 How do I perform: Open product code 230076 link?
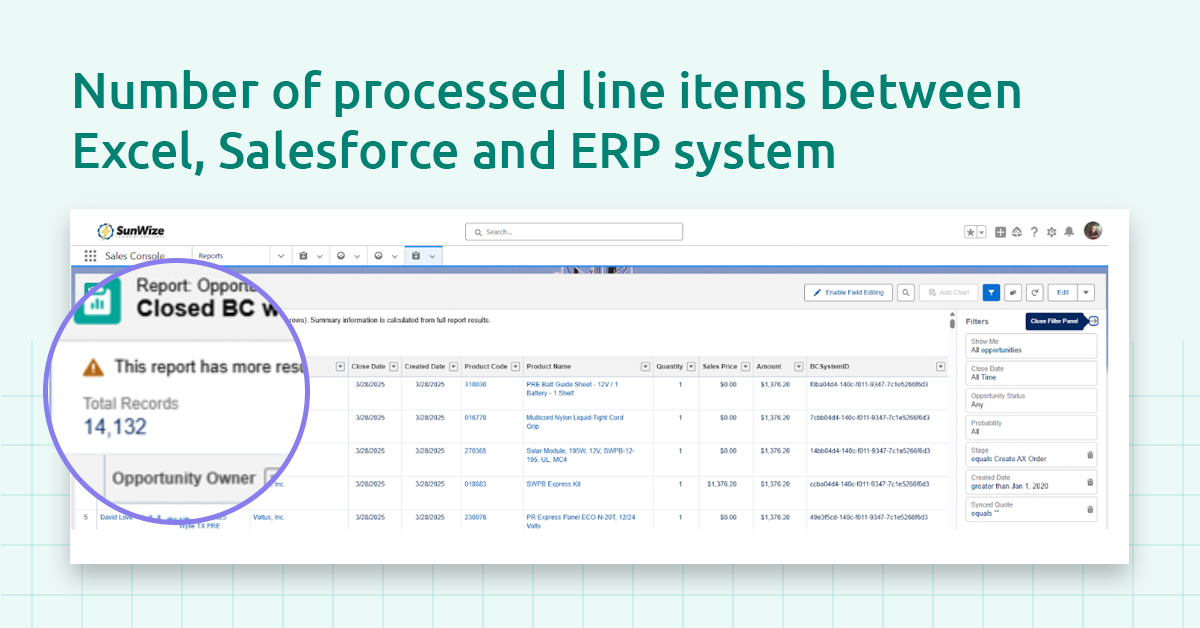475,517
